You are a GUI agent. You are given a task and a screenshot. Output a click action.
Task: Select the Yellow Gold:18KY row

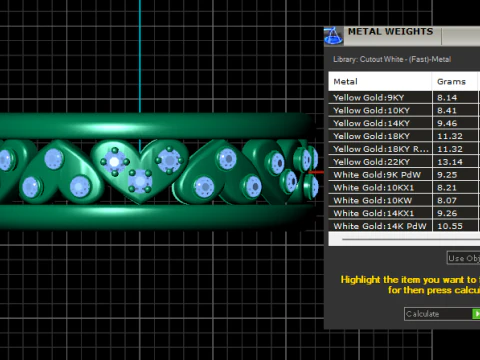coord(404,136)
